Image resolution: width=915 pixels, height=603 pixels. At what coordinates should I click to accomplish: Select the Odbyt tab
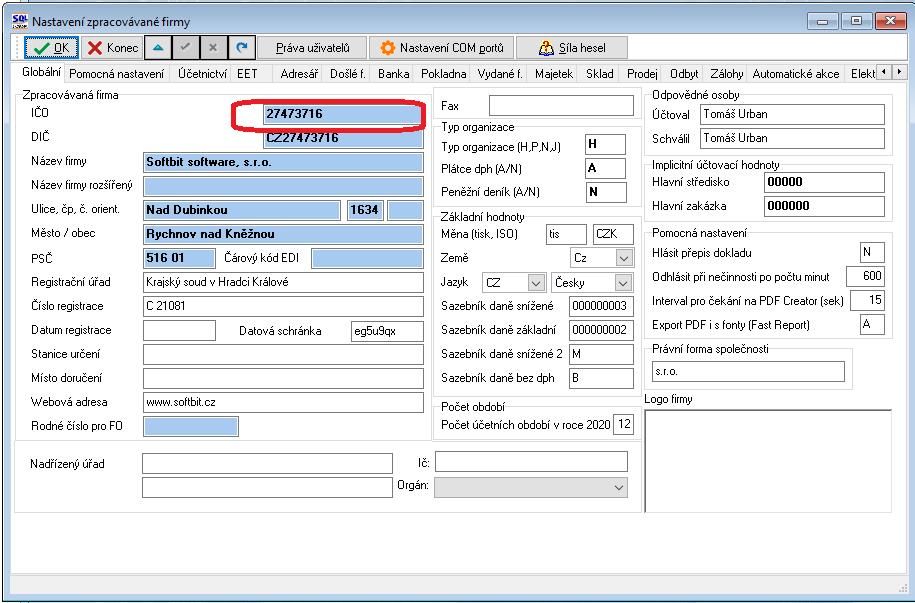[x=684, y=74]
